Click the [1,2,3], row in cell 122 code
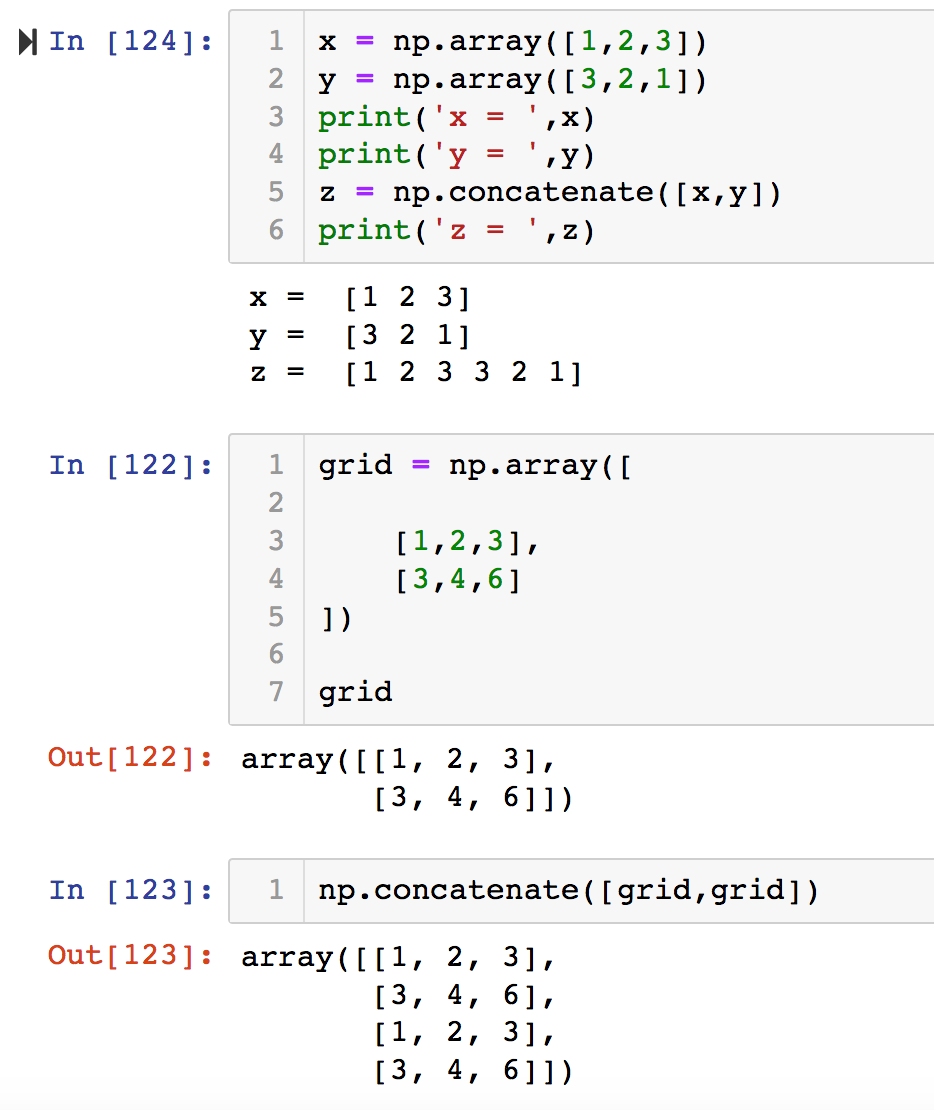 [x=467, y=542]
